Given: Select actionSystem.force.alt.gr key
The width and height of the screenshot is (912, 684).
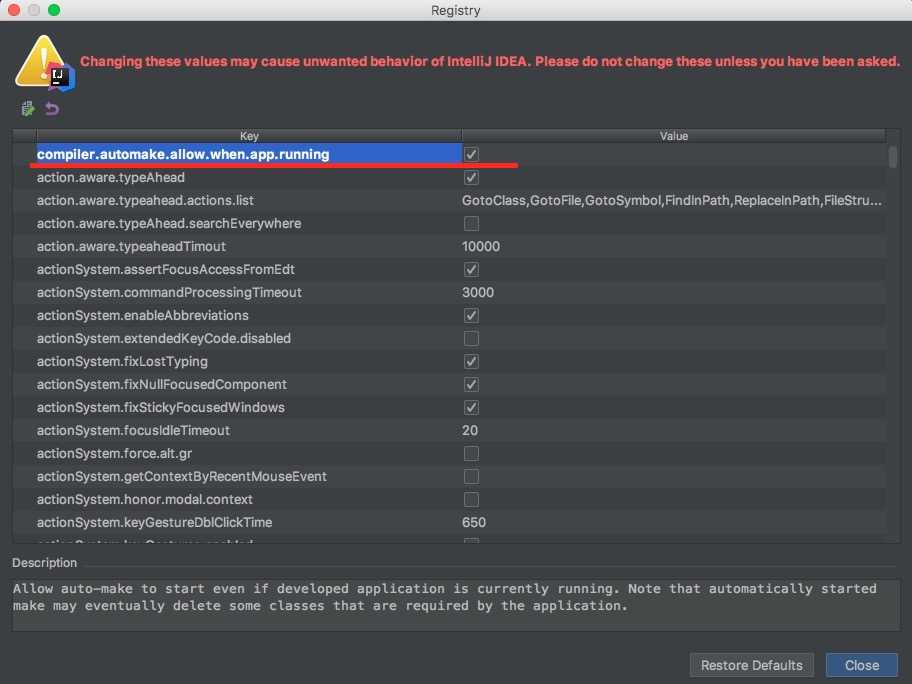Looking at the screenshot, I should click(114, 453).
